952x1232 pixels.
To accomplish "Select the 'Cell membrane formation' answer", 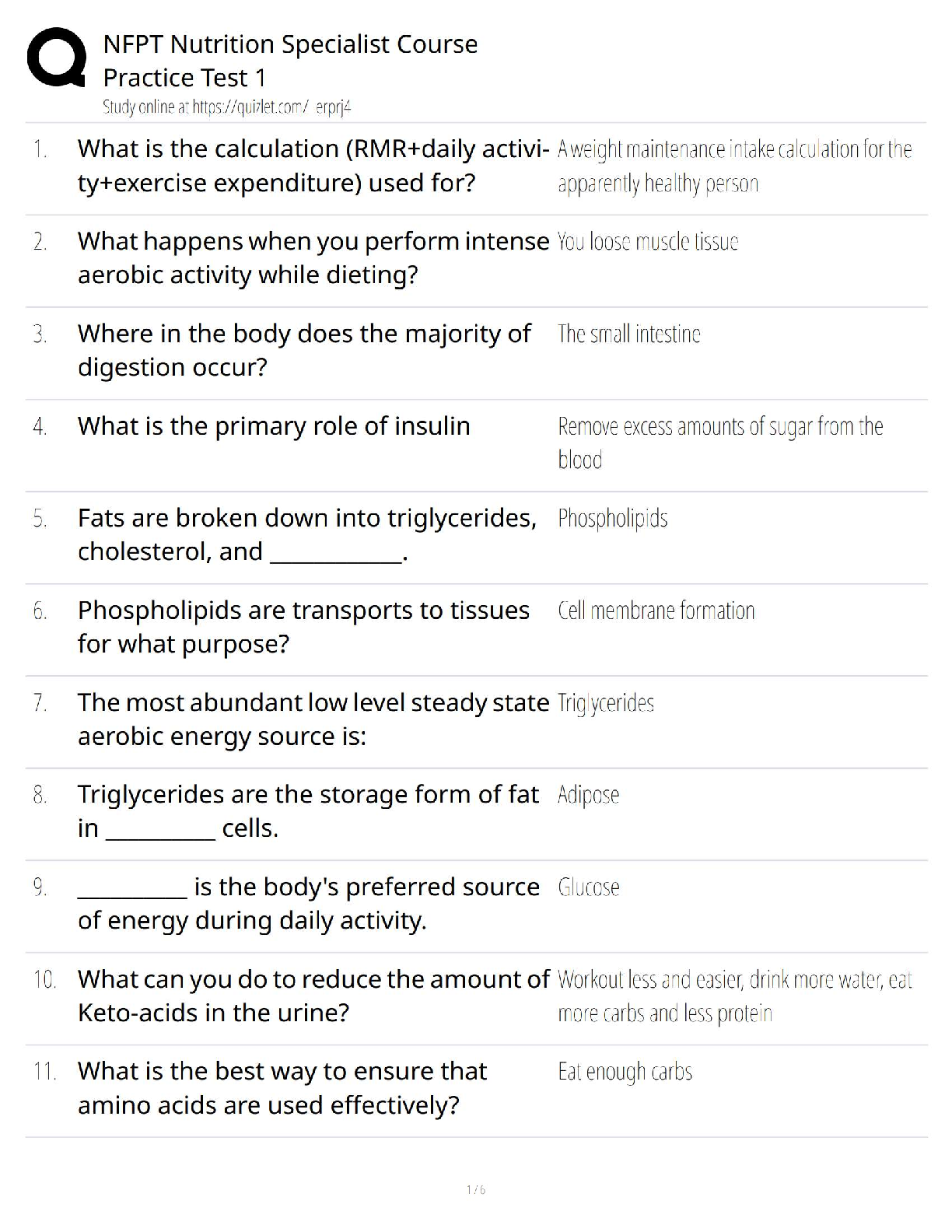I will click(656, 611).
